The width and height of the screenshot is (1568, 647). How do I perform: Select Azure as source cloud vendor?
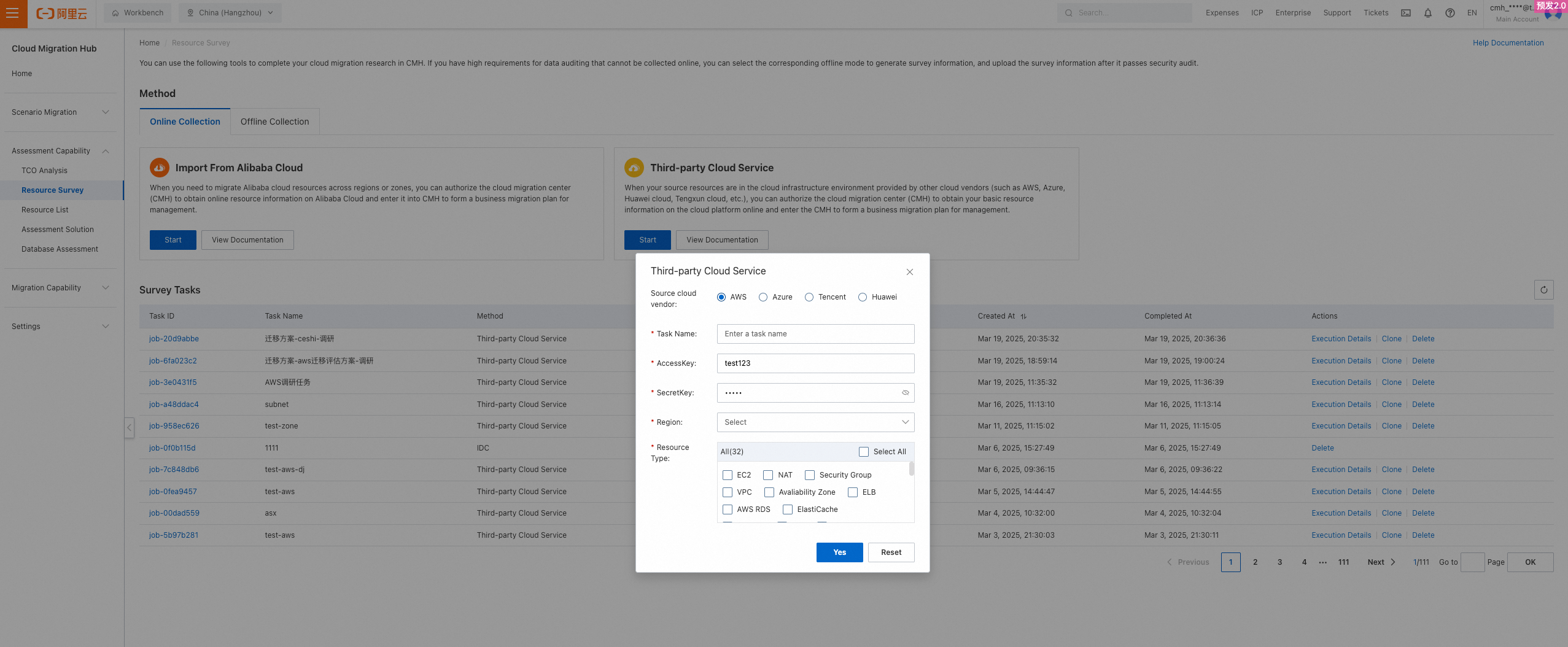(x=763, y=297)
